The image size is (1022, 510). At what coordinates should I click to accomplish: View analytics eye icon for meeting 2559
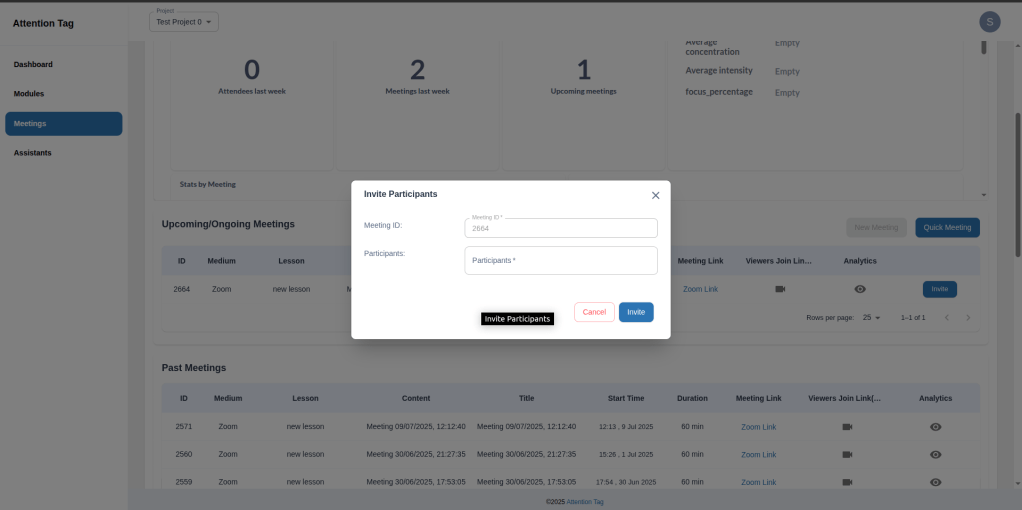[x=935, y=482]
